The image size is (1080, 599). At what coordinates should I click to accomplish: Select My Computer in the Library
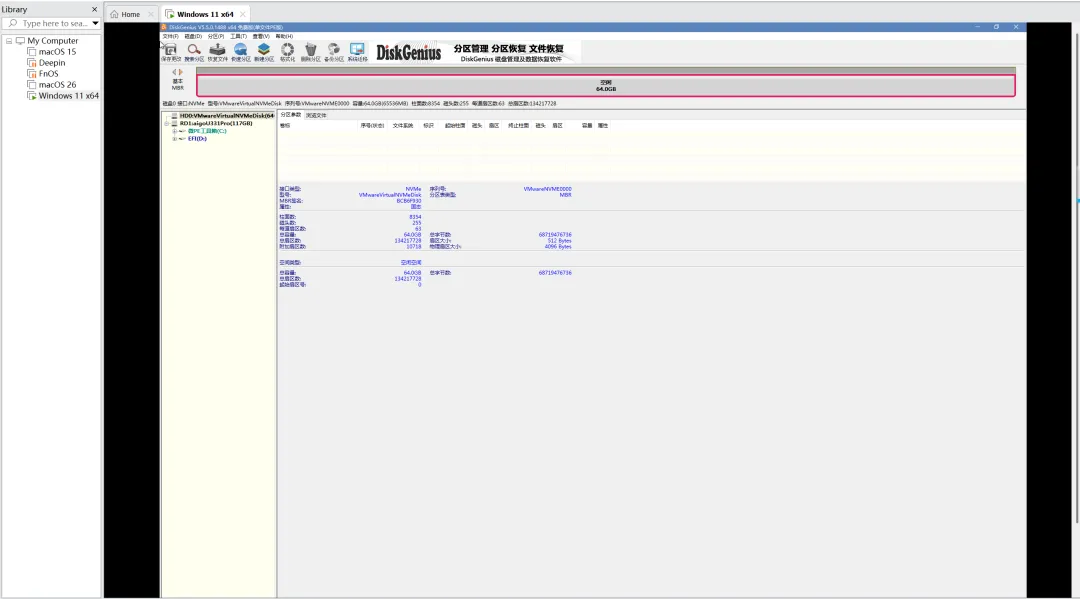[x=52, y=41]
